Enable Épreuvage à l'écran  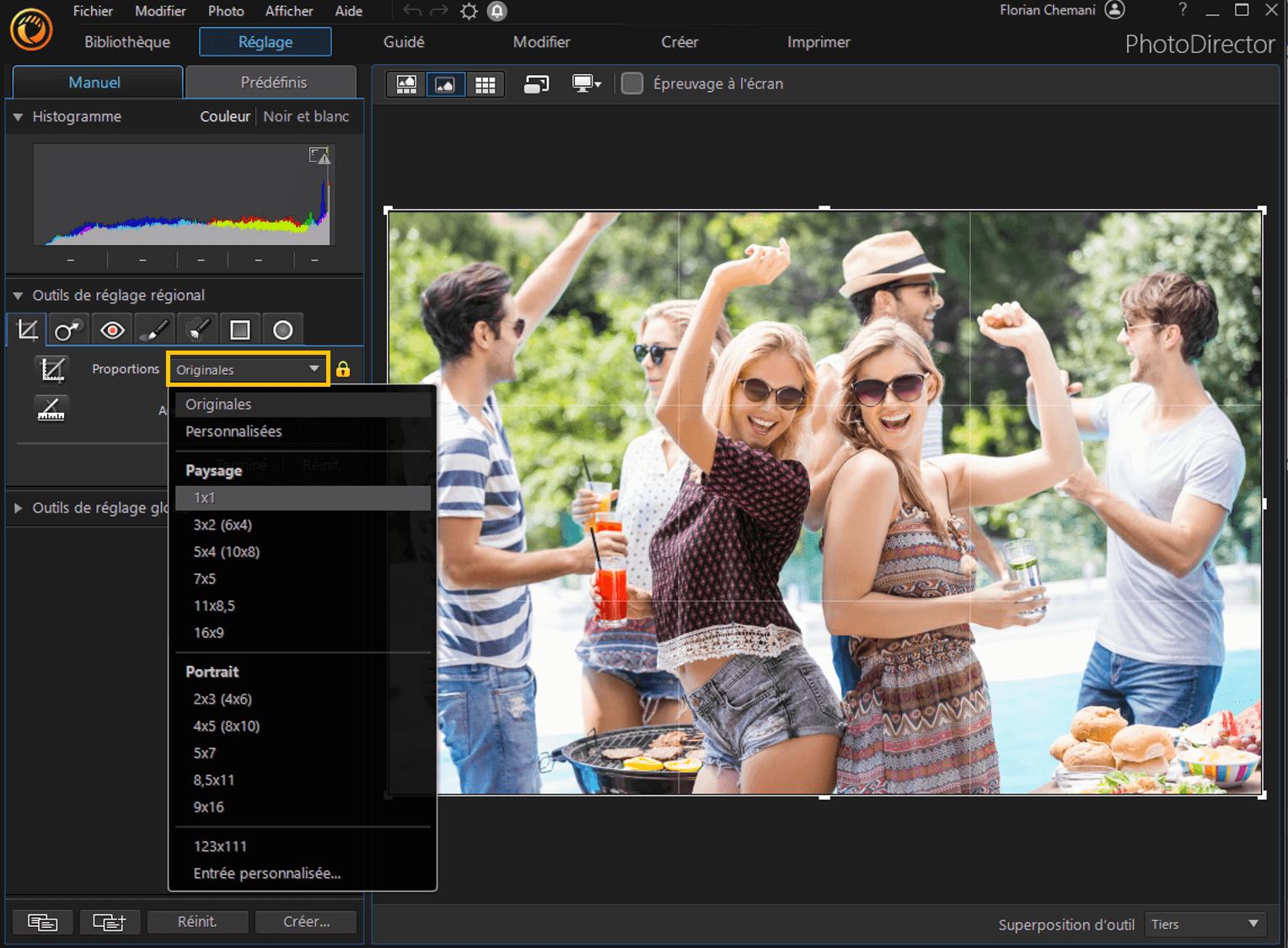[x=632, y=83]
